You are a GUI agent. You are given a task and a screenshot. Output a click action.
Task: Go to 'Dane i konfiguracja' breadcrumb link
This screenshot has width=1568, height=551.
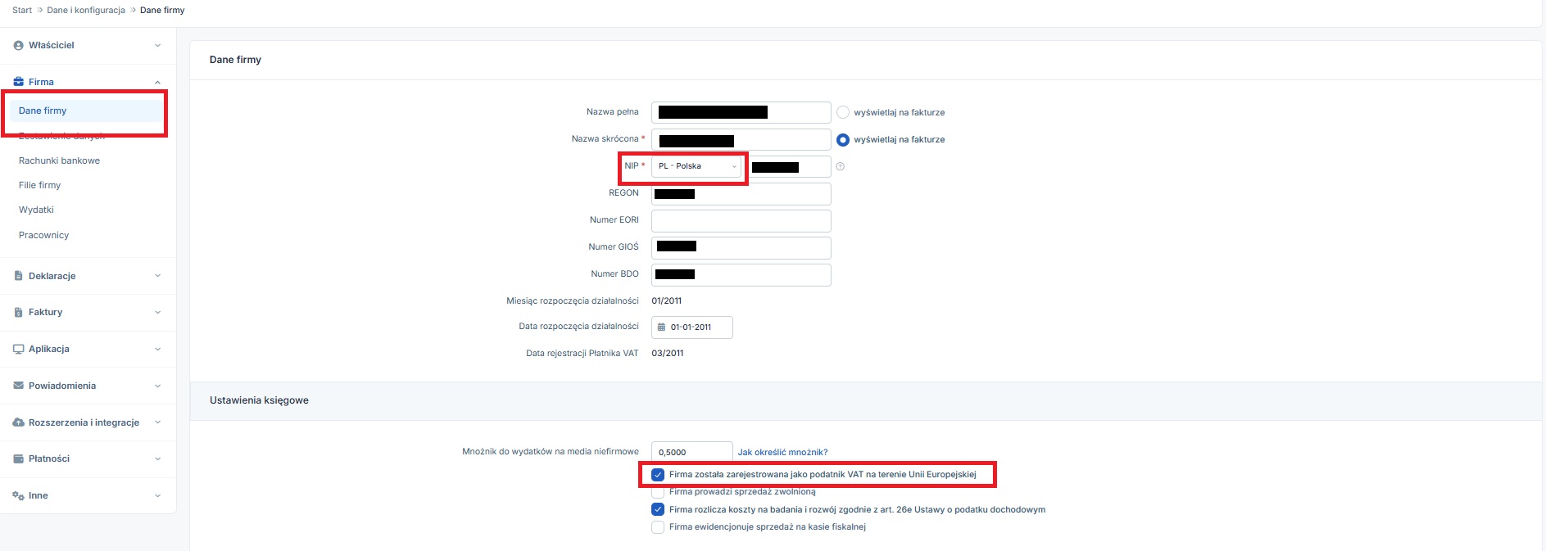click(86, 10)
